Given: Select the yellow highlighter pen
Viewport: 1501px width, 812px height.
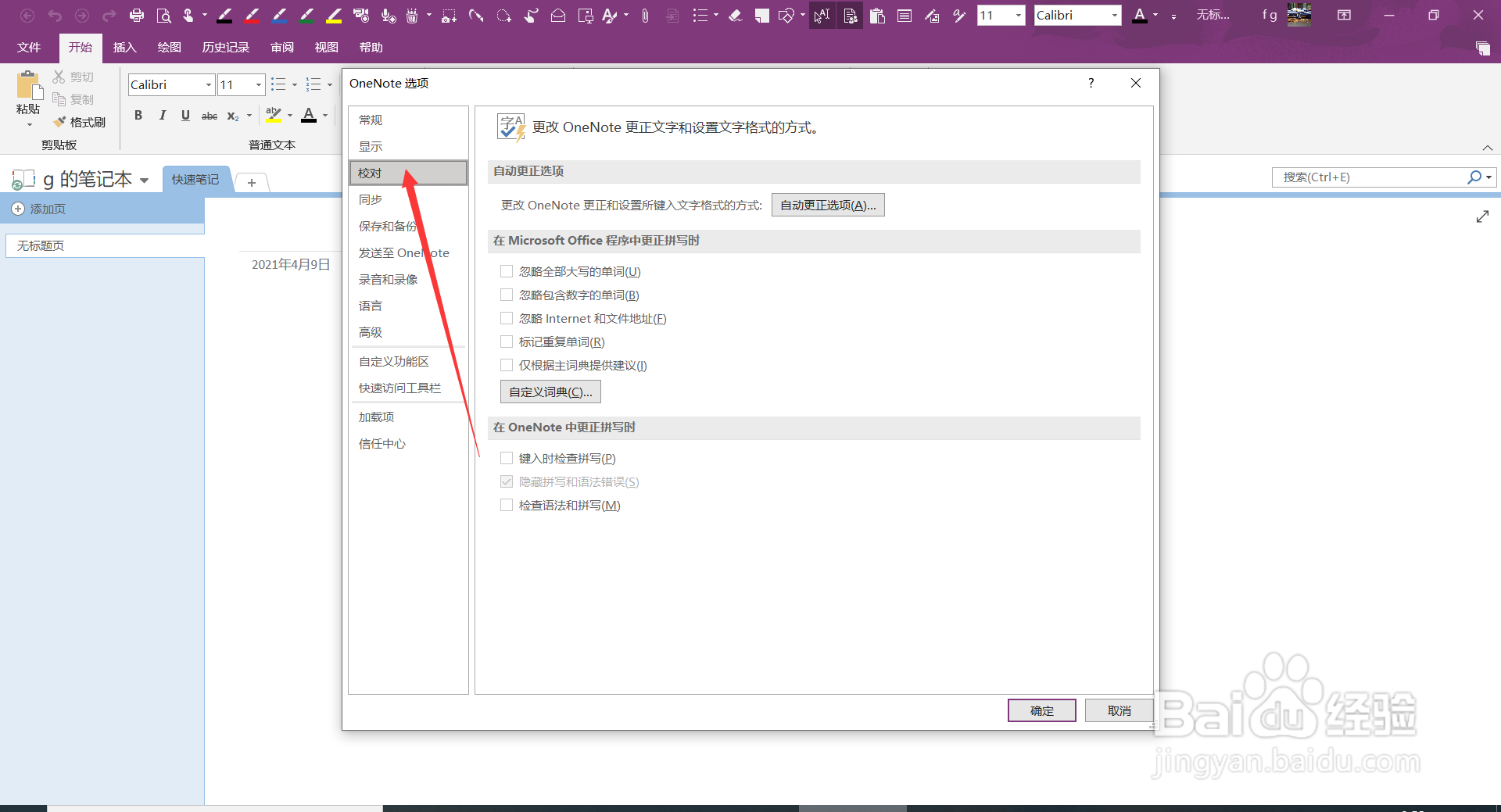Looking at the screenshot, I should [x=335, y=15].
